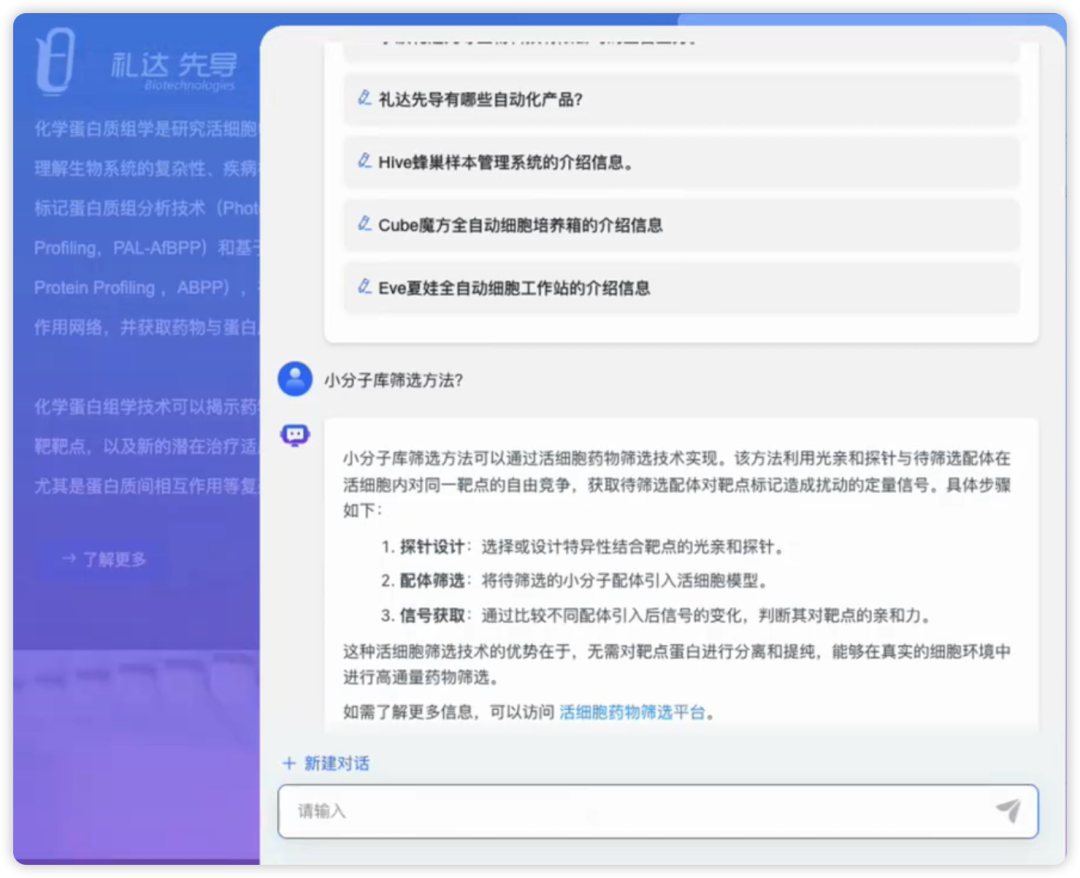
Task: Ask about Eve夏娃全自动细胞工作站 via suggestion
Action: pyautogui.click(x=514, y=288)
